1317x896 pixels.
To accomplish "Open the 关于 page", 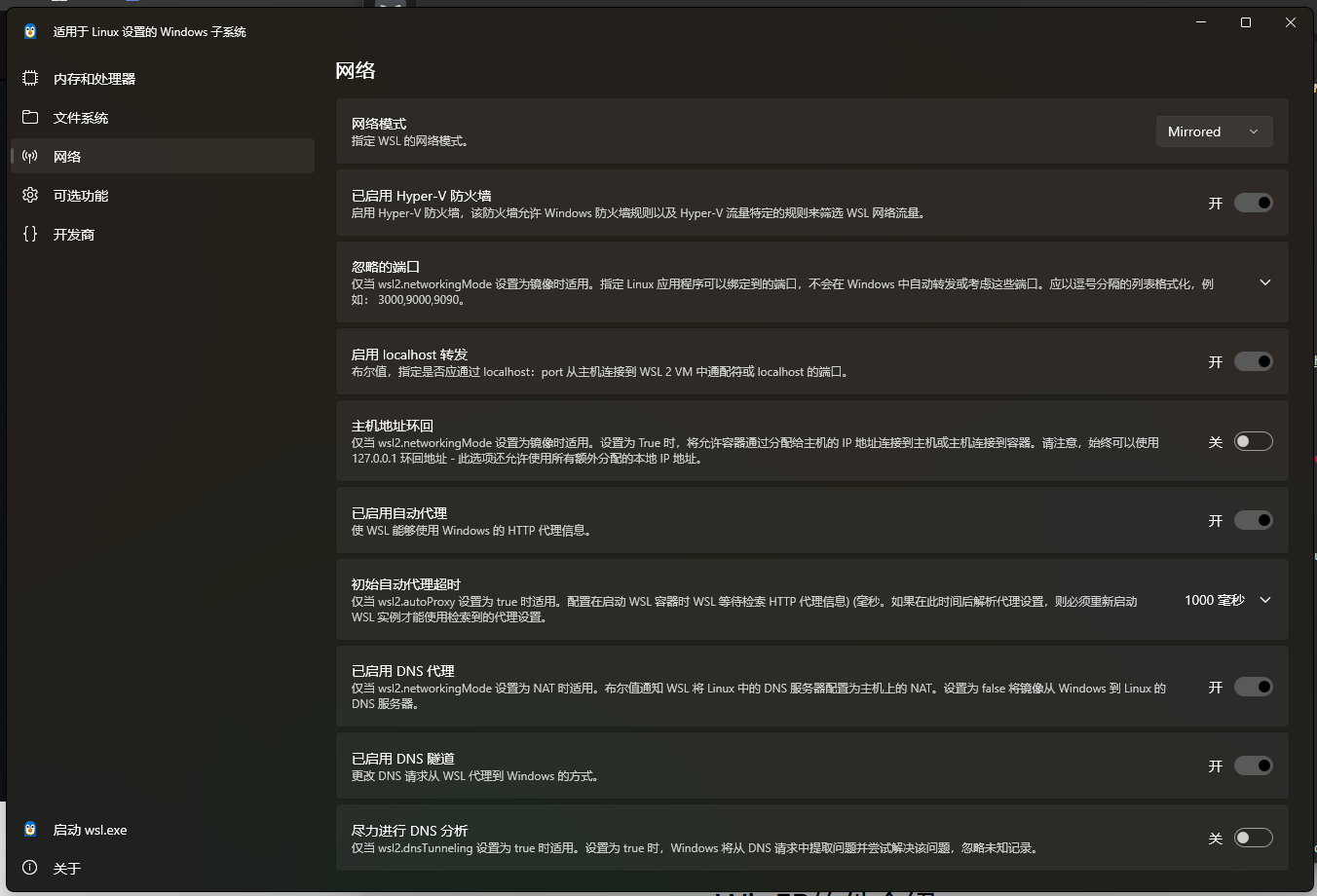I will tap(163, 868).
